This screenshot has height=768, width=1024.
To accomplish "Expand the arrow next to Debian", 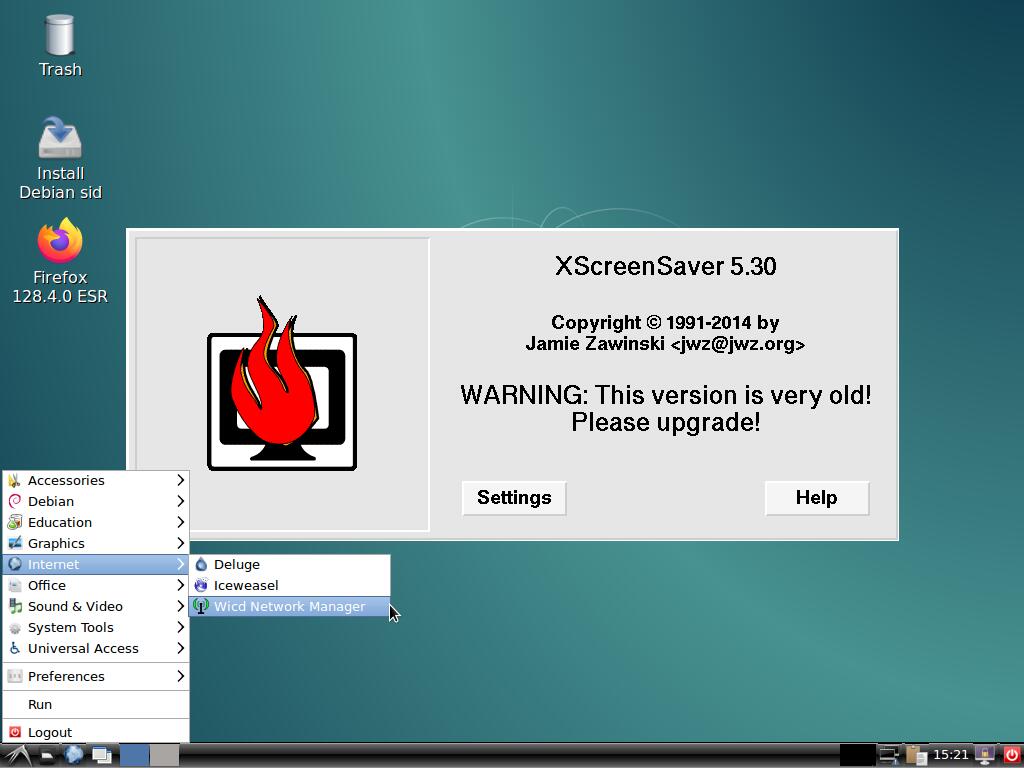I will click(181, 501).
